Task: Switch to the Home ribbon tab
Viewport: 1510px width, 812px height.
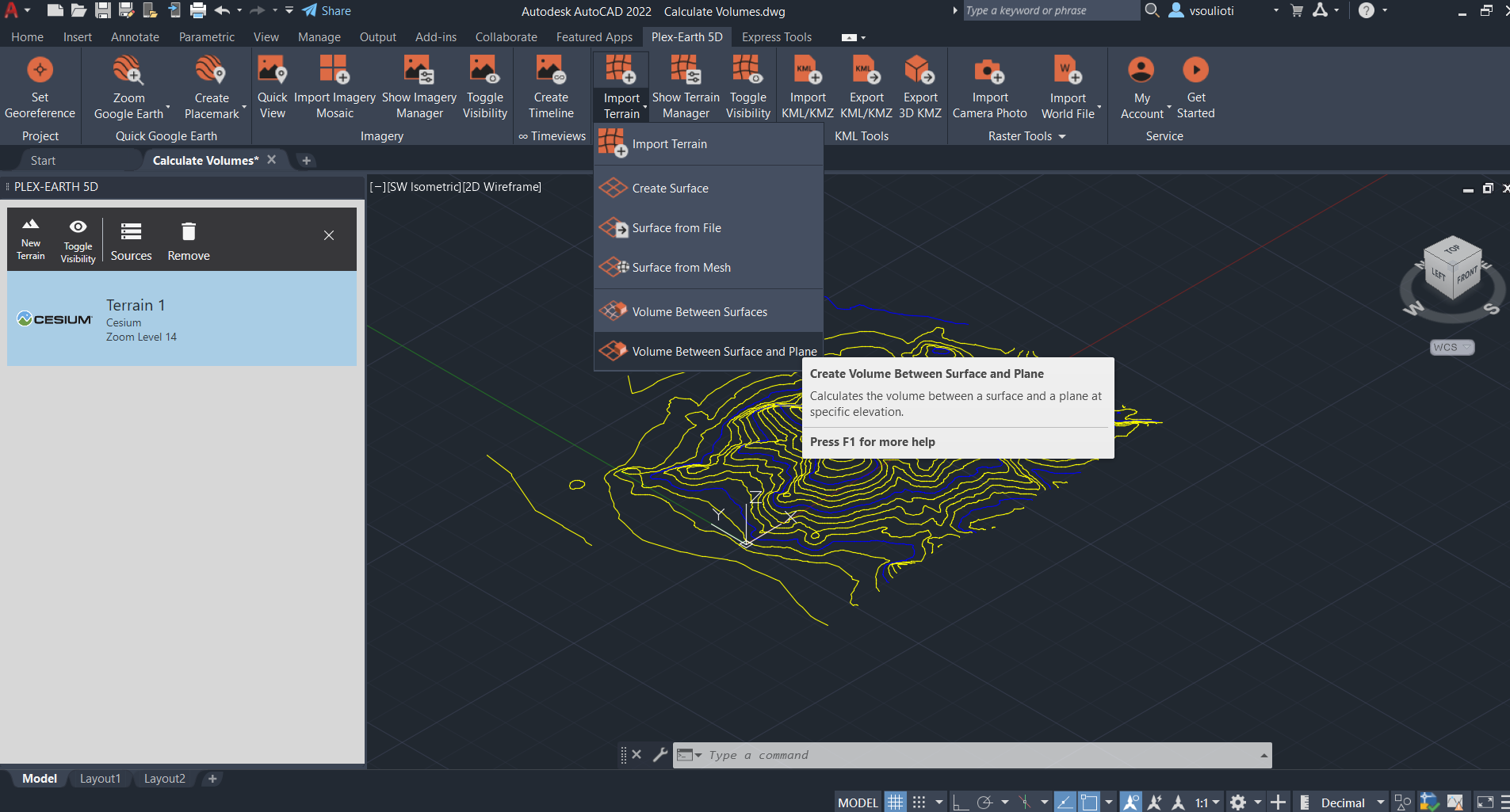Action: click(x=27, y=37)
